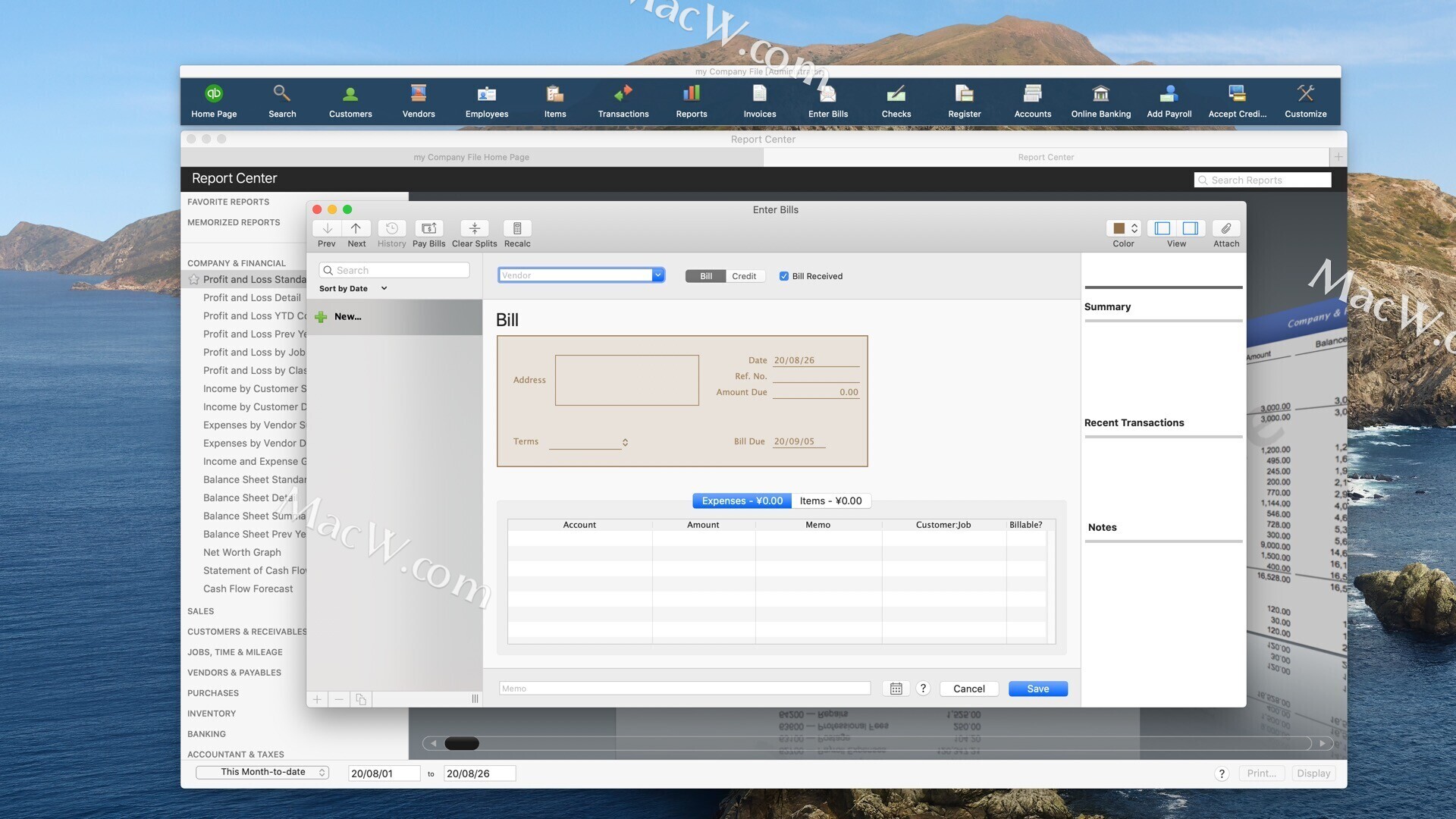Switch to my Company File Home Page tab
Screen dimensions: 1456x819
point(472,157)
